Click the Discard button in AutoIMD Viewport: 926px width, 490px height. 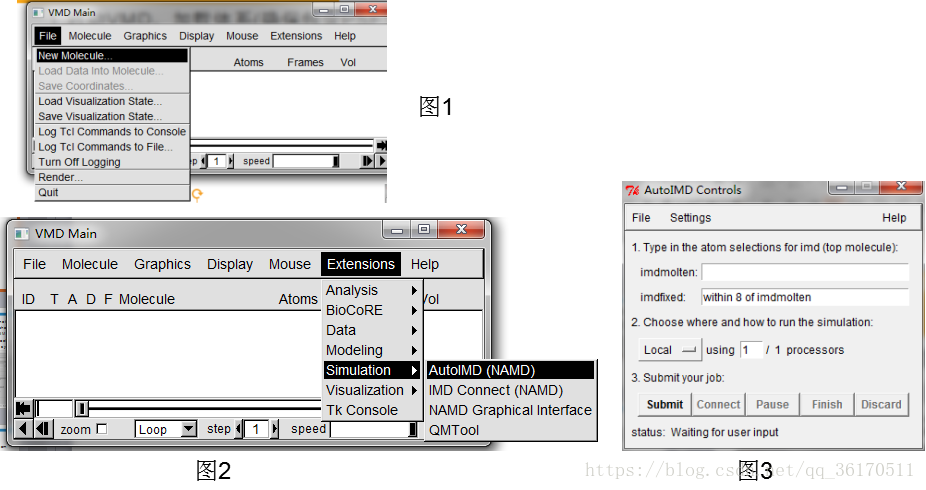[881, 404]
